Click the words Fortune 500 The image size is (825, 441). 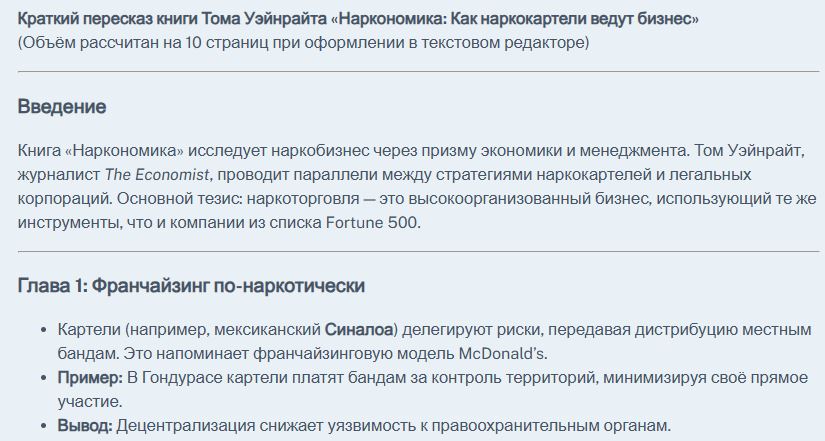pyautogui.click(x=372, y=223)
